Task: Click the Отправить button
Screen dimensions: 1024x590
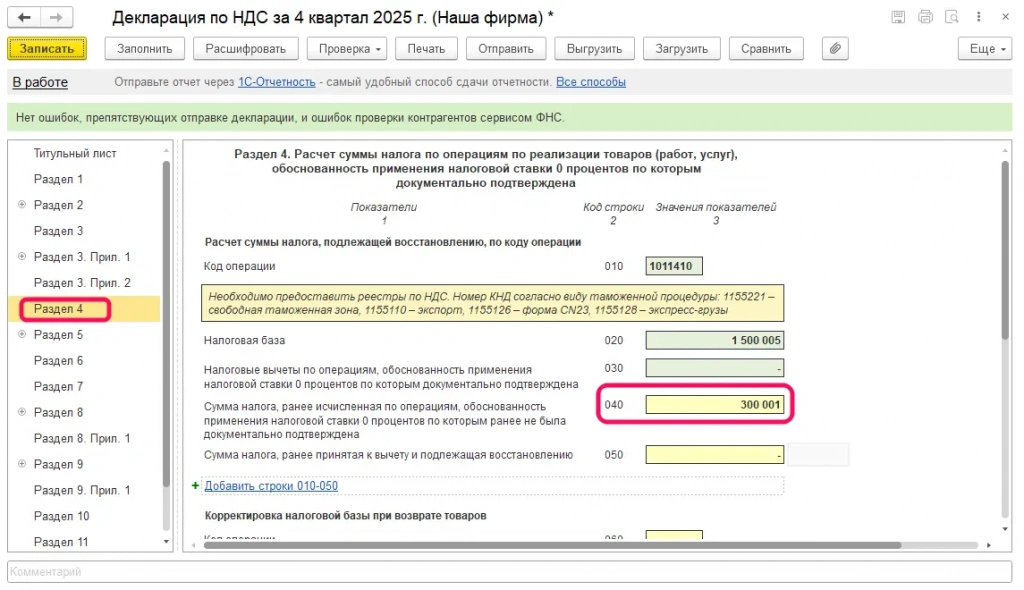Action: pos(506,48)
